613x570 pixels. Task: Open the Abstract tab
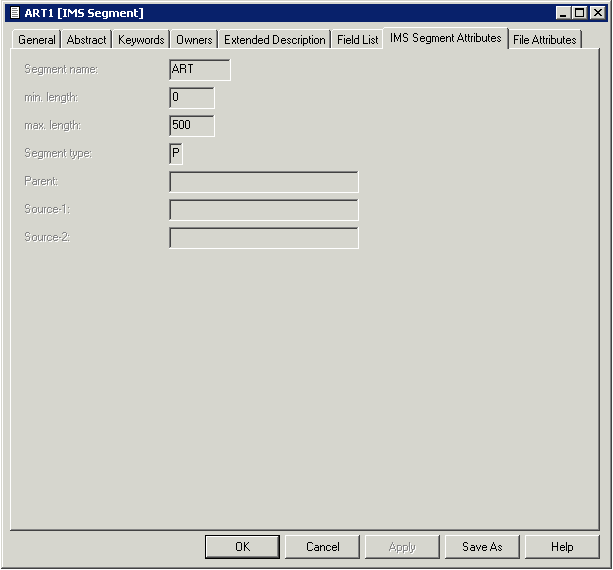pyautogui.click(x=86, y=40)
